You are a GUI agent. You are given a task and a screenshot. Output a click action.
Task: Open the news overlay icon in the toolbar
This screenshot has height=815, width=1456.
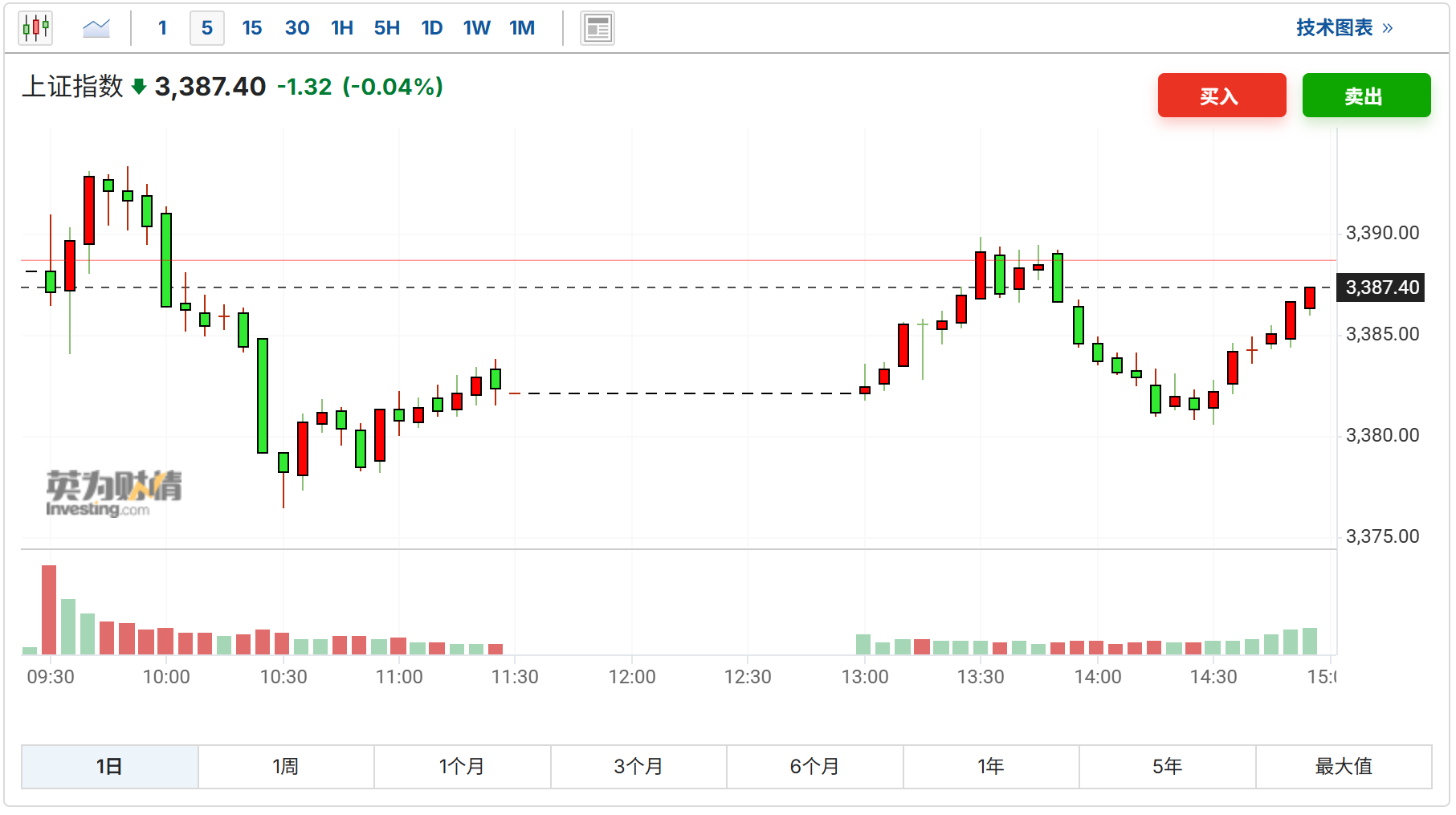pos(597,28)
